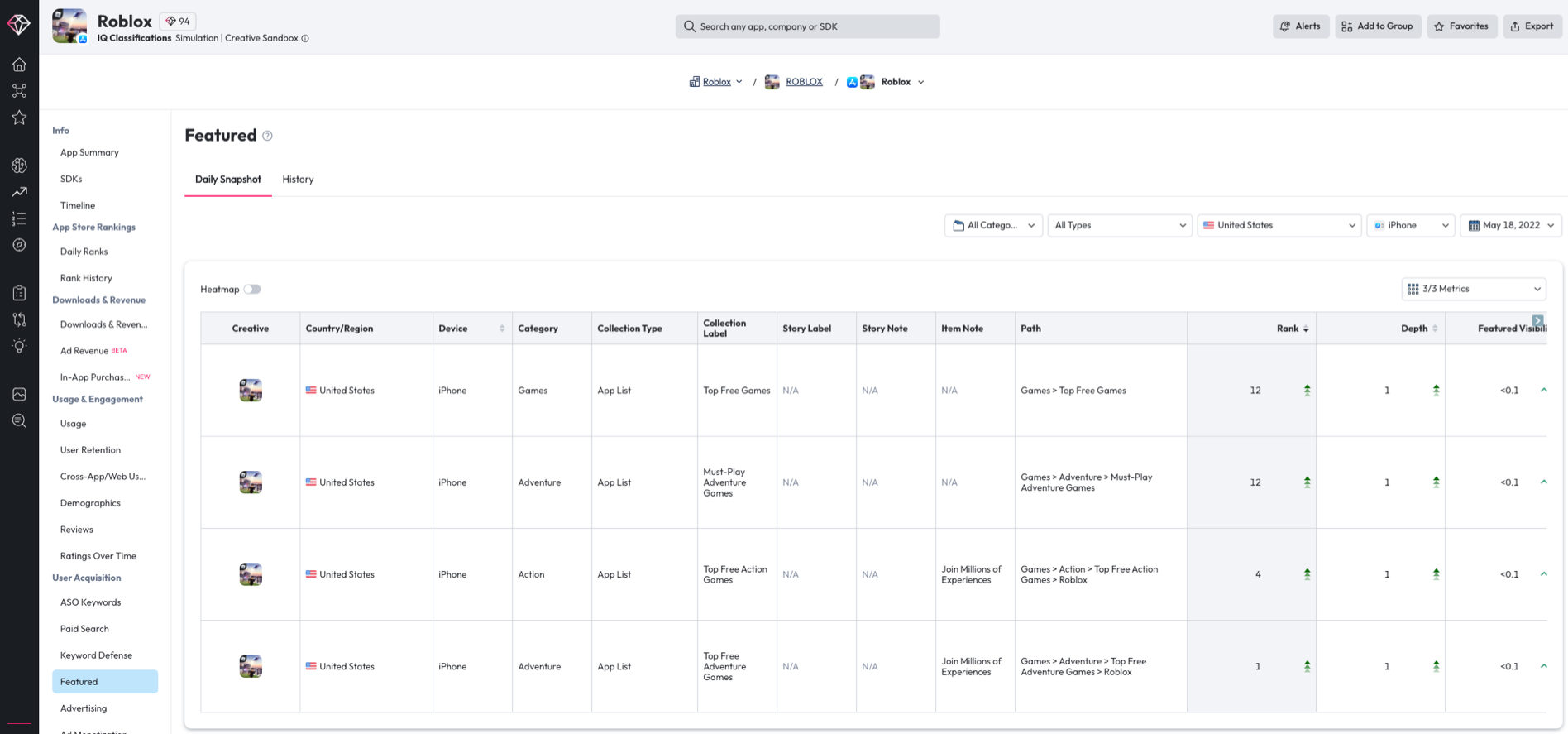This screenshot has height=734, width=1568.
Task: Open the All Categories dropdown
Action: point(994,225)
